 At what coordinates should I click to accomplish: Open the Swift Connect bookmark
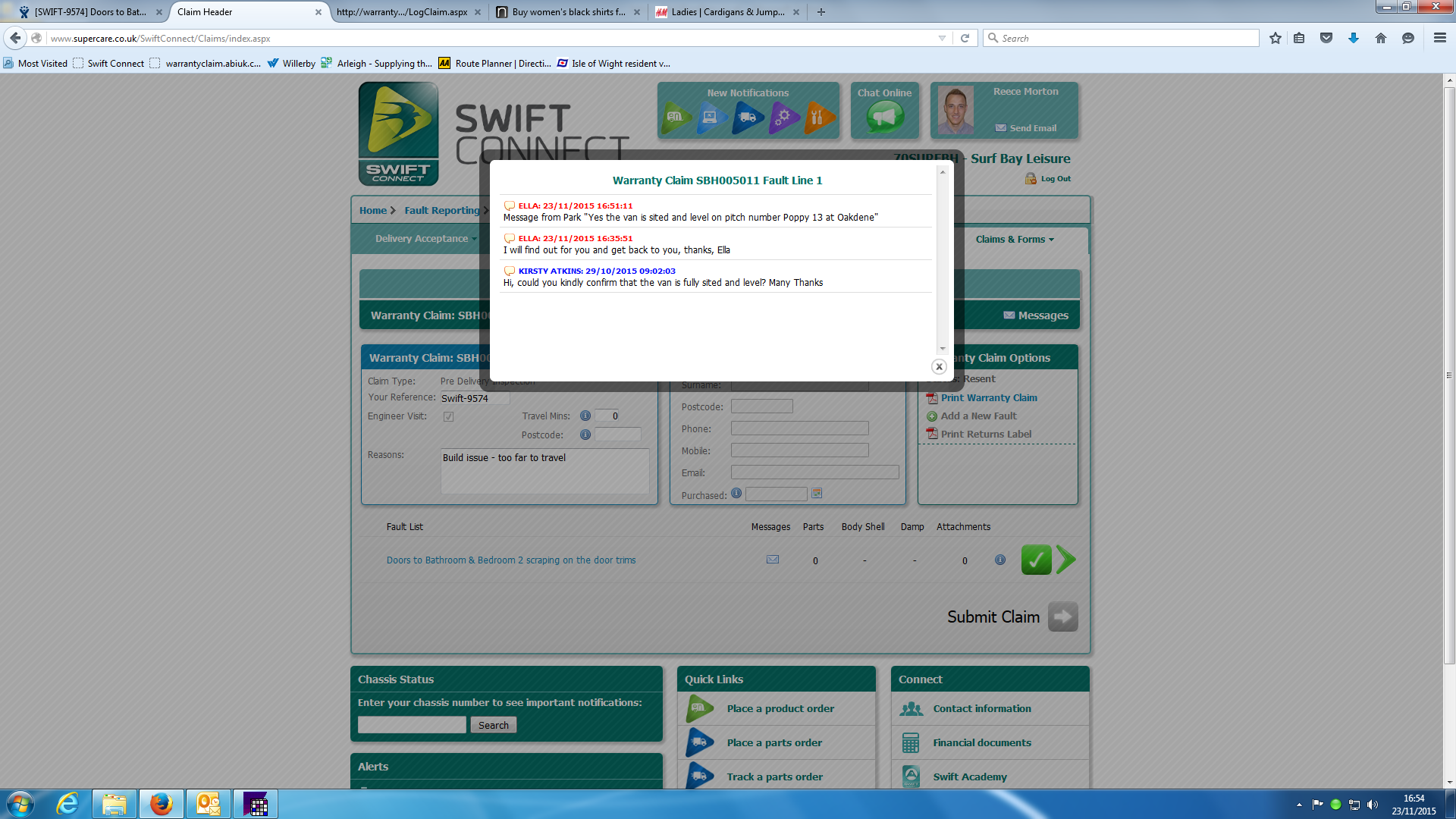click(x=115, y=64)
